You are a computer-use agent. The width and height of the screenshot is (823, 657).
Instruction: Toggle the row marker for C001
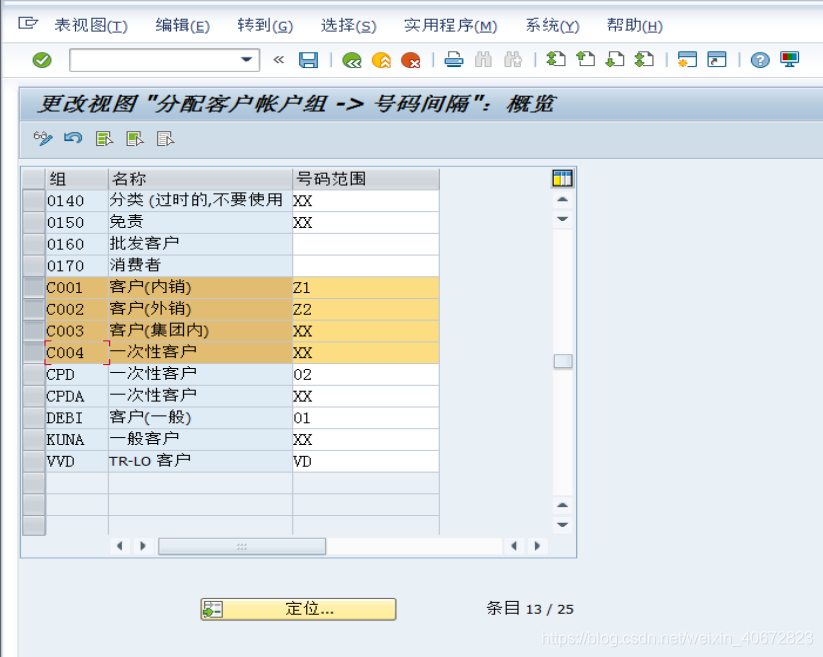point(34,288)
